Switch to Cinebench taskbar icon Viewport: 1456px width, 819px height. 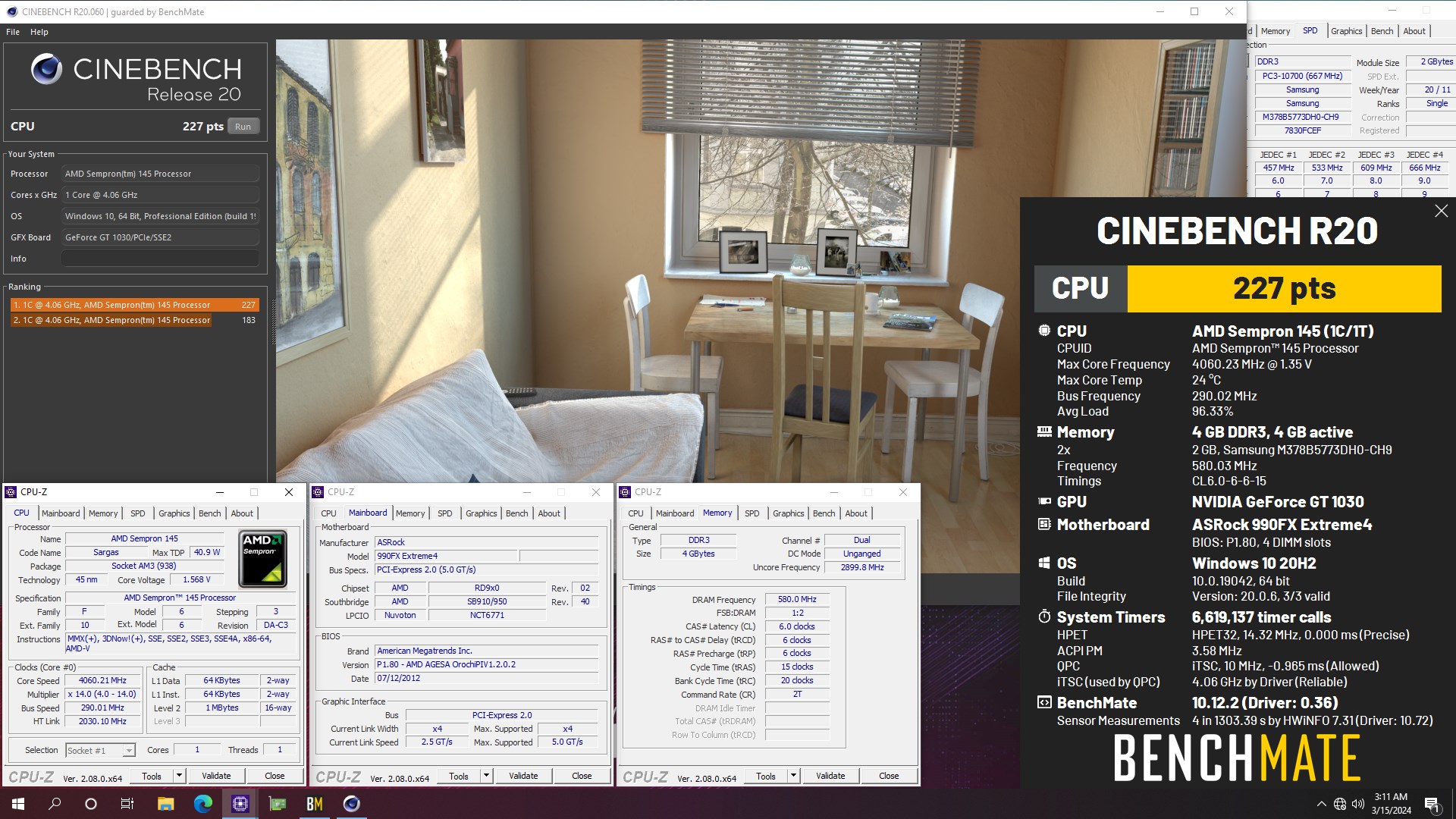pos(352,804)
